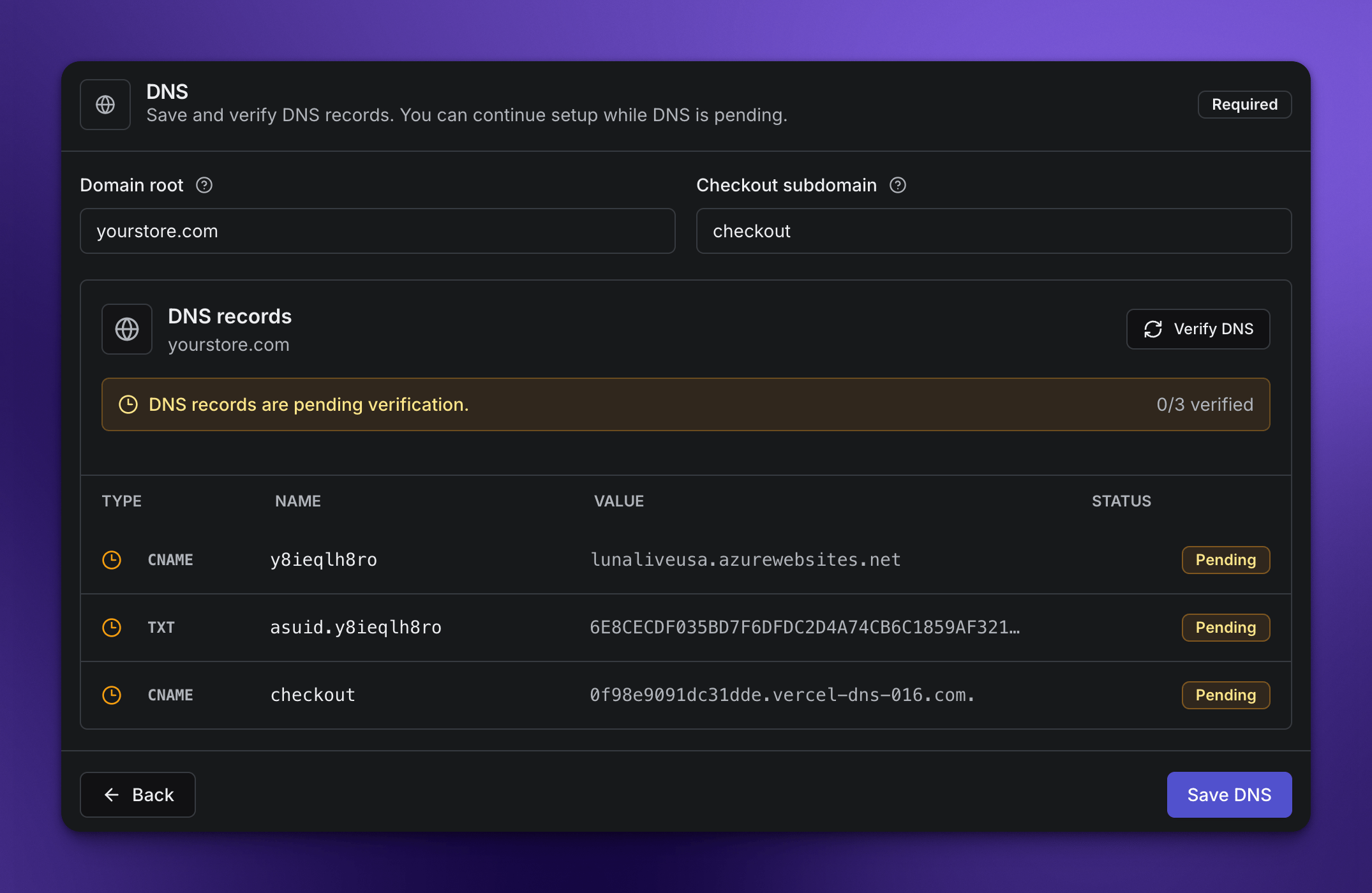This screenshot has height=893, width=1372.
Task: Click the globe icon beside DNS records
Action: pos(127,329)
